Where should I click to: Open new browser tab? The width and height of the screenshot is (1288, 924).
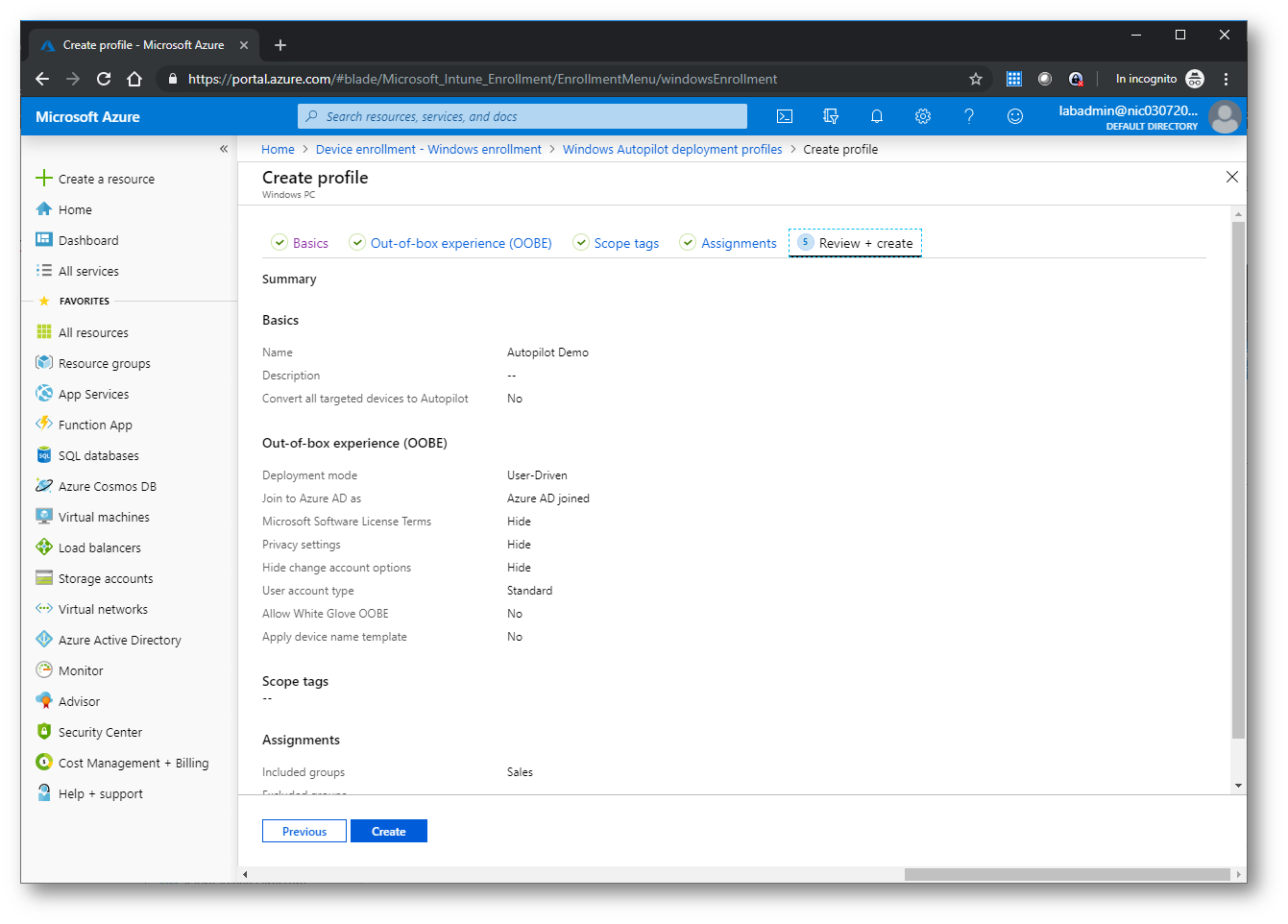(x=280, y=45)
